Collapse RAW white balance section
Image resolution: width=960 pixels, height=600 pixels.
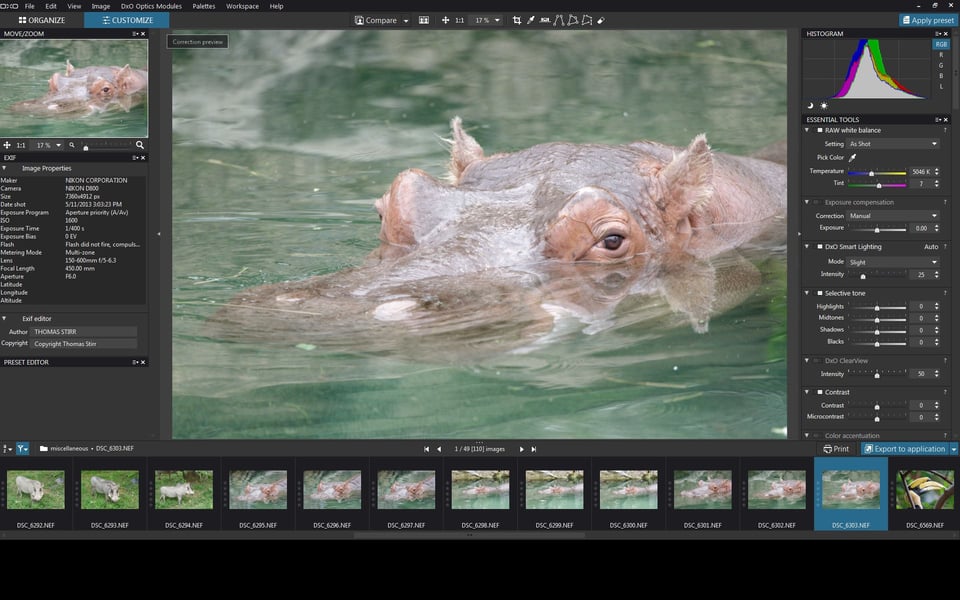coord(807,130)
